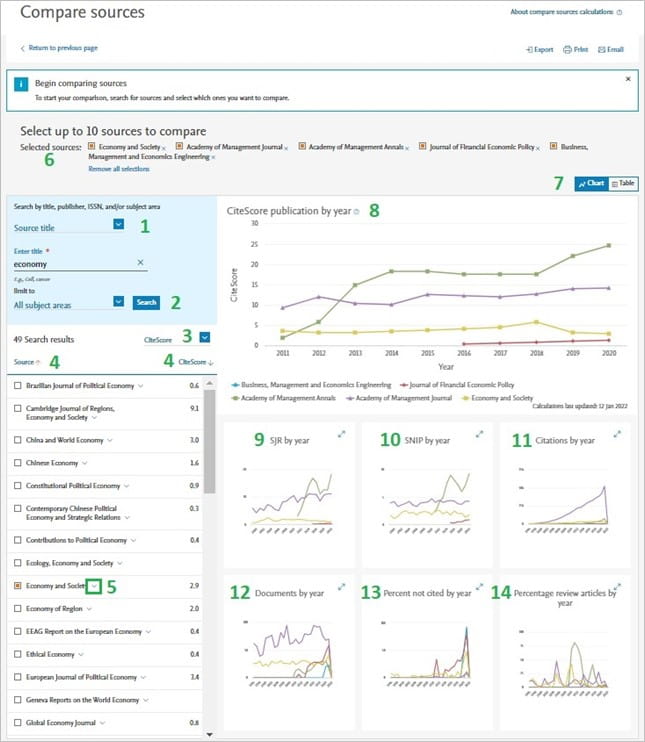Viewport: 645px width, 742px height.
Task: Click the Enter title input field
Action: (75, 264)
